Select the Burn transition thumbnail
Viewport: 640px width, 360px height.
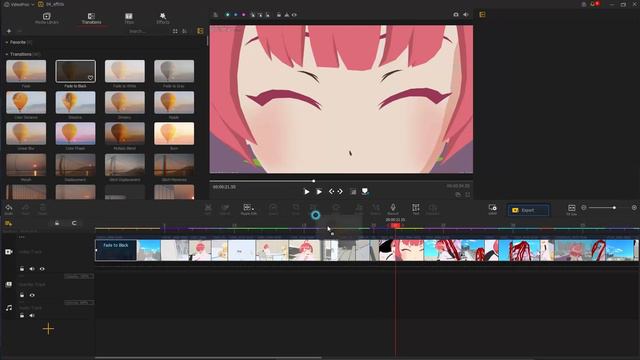[x=174, y=133]
